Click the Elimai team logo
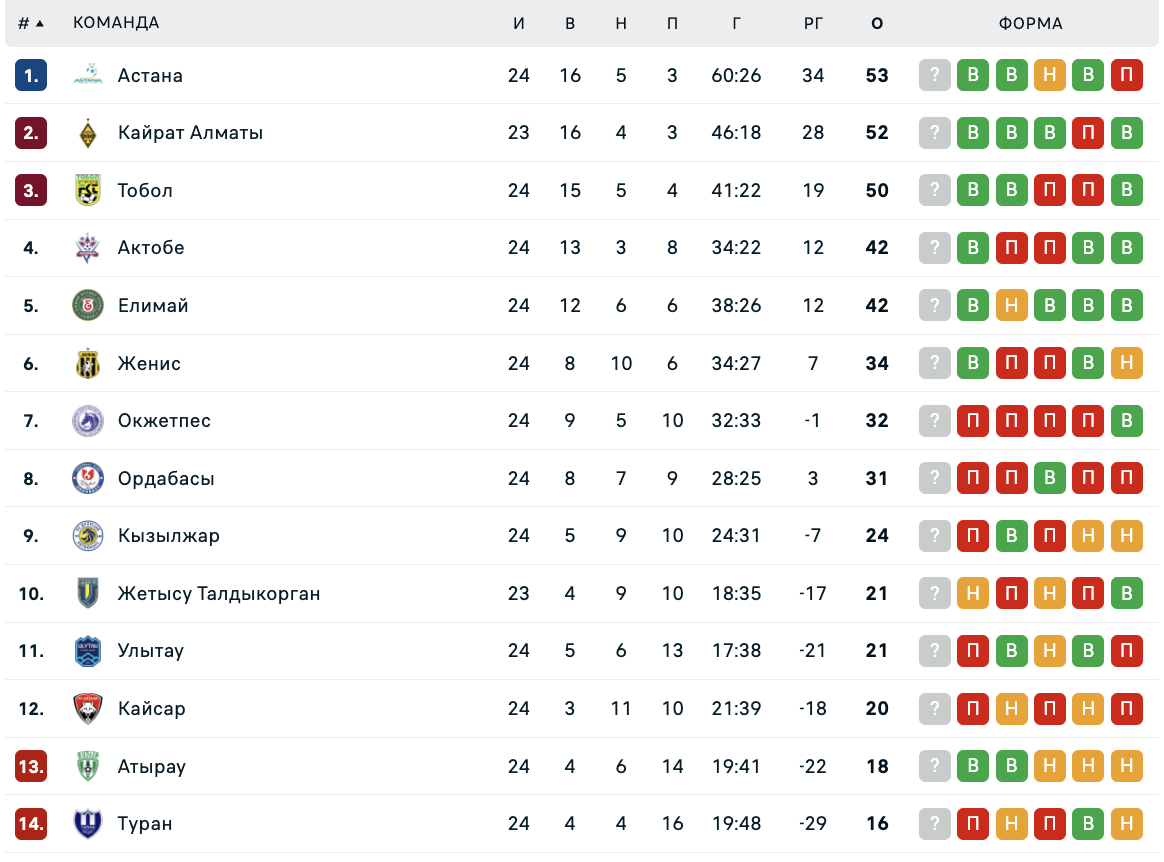The image size is (1164, 862). (x=88, y=305)
